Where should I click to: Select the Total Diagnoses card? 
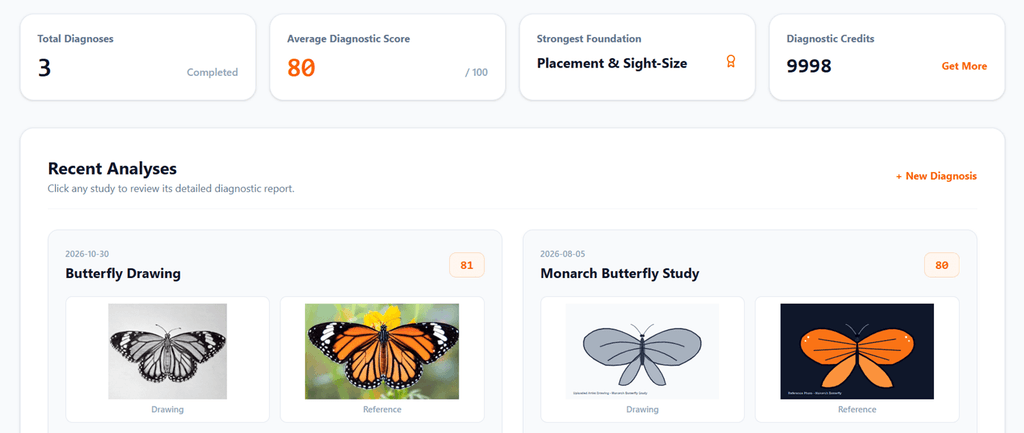tap(138, 57)
